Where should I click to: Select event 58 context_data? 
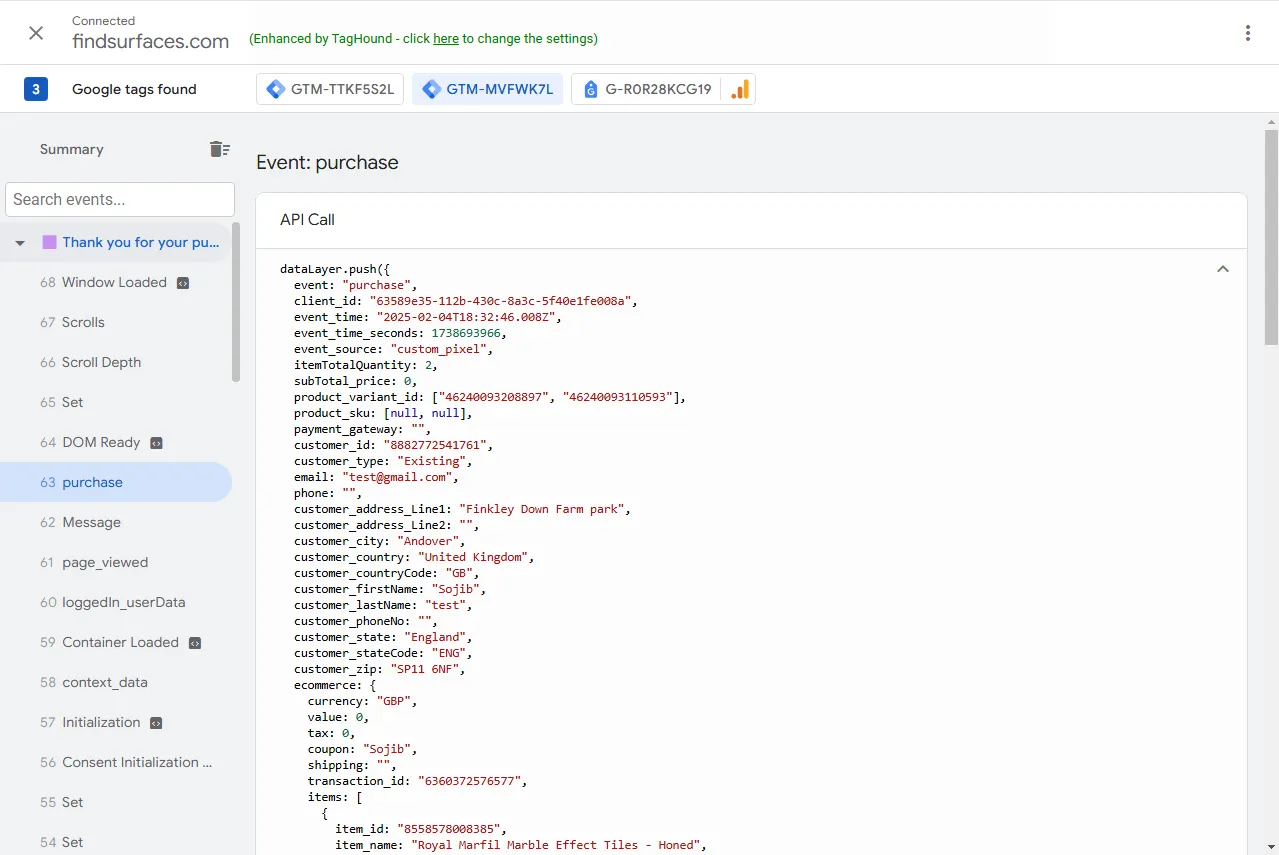pyautogui.click(x=116, y=682)
